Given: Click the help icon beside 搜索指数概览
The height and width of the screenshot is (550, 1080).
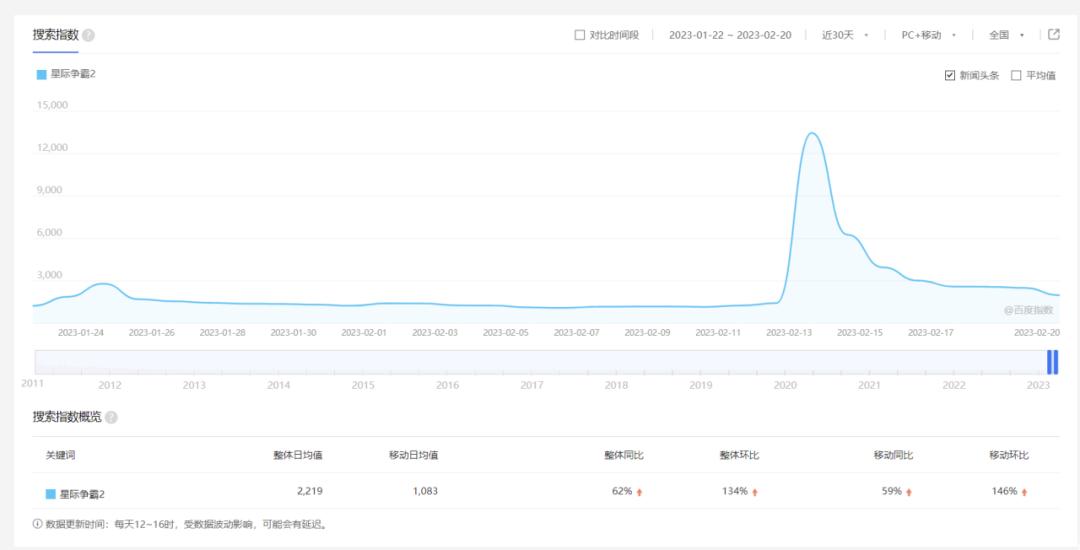Looking at the screenshot, I should pos(111,417).
